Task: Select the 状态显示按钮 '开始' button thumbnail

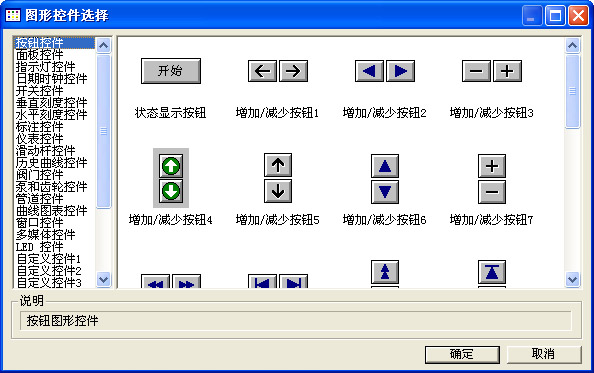Action: [171, 71]
